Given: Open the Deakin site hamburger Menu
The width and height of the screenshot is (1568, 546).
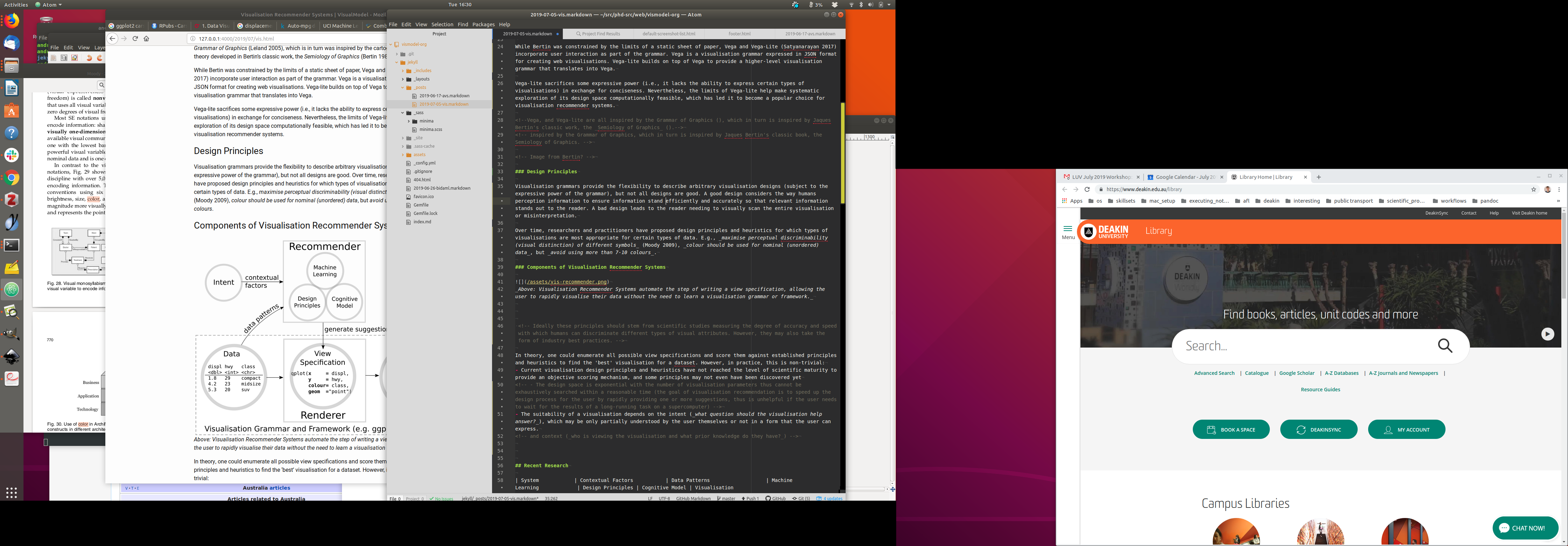Looking at the screenshot, I should [1067, 231].
